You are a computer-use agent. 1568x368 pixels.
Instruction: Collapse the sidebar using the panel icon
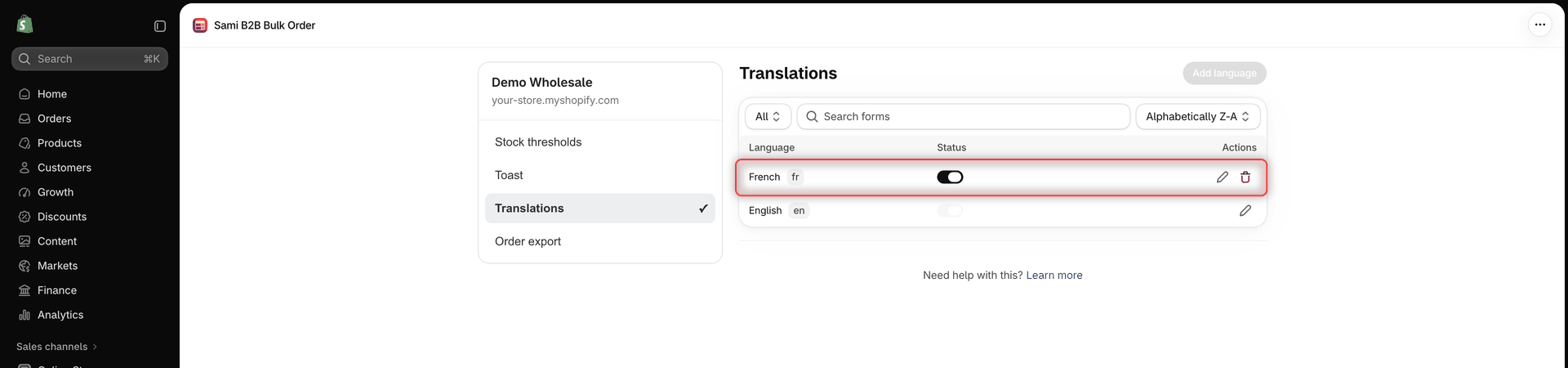pyautogui.click(x=160, y=26)
